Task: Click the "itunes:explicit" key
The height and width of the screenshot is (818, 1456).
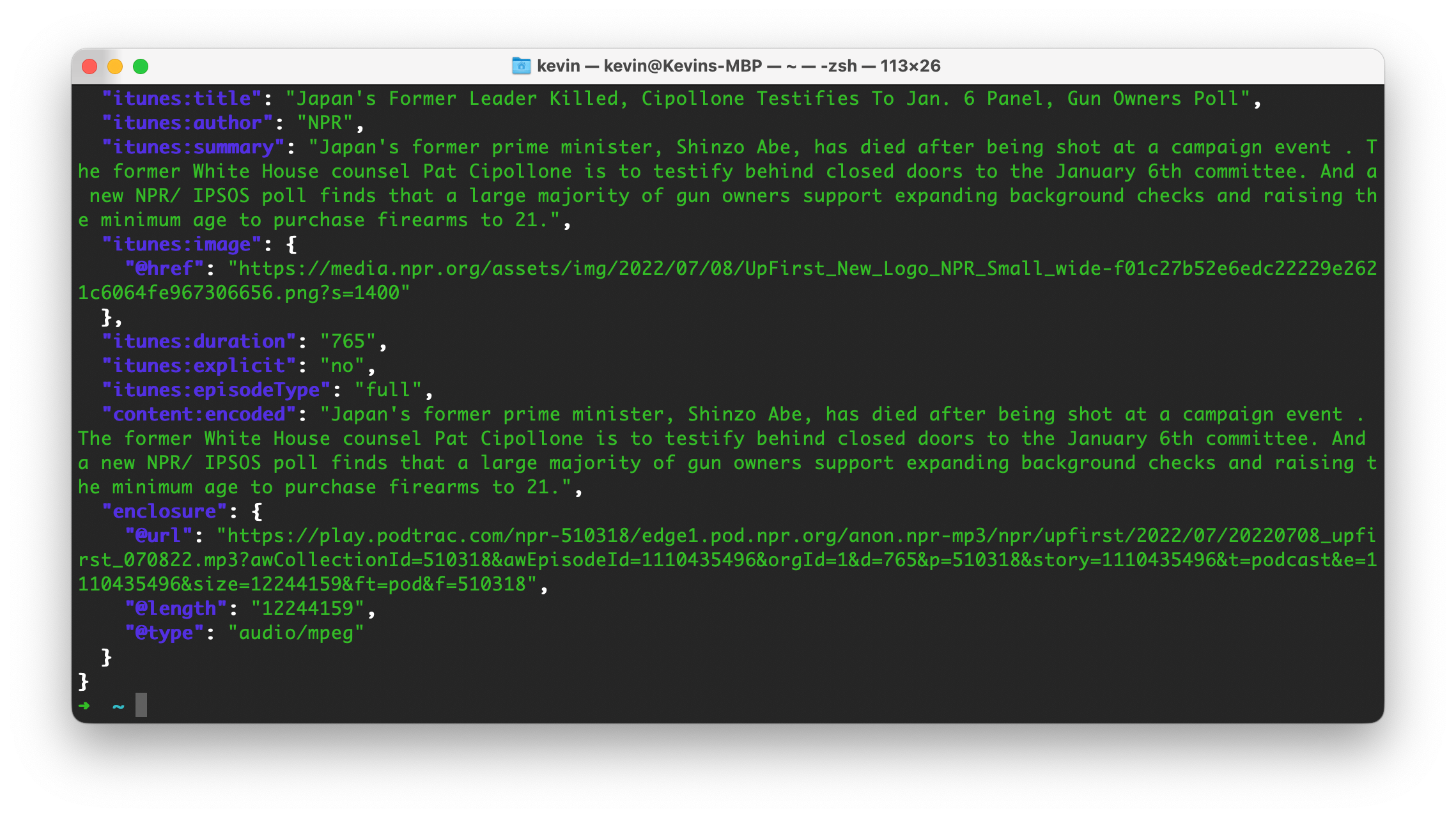Action: pyautogui.click(x=199, y=366)
